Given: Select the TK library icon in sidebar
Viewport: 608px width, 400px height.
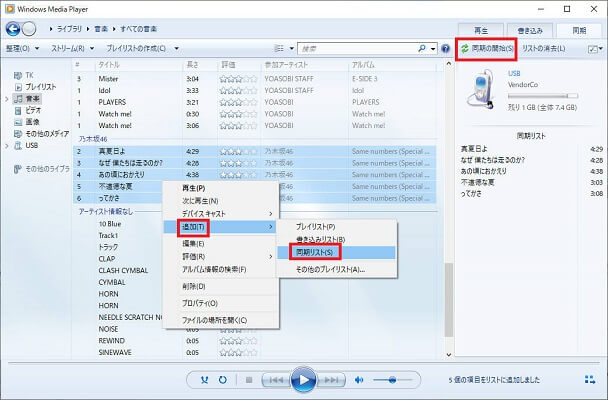Looking at the screenshot, I should point(18,75).
